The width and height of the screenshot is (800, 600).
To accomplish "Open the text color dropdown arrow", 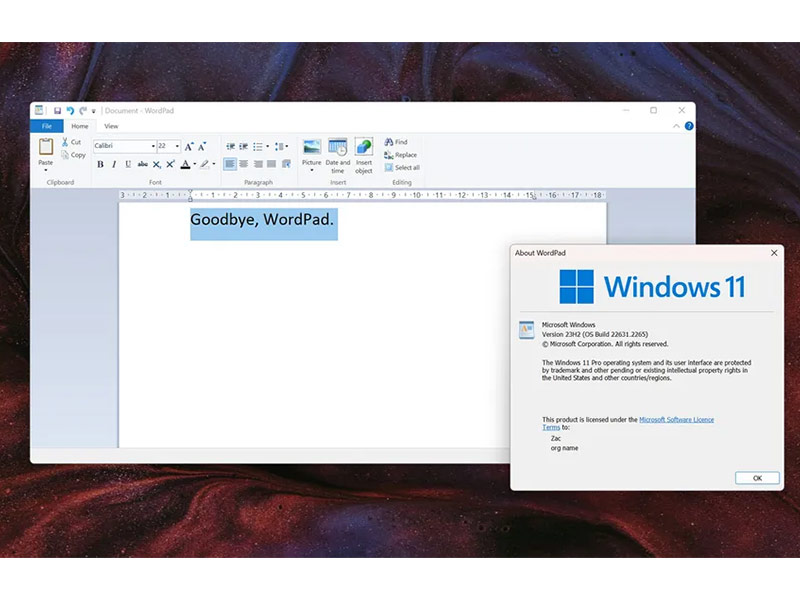I will click(x=195, y=164).
